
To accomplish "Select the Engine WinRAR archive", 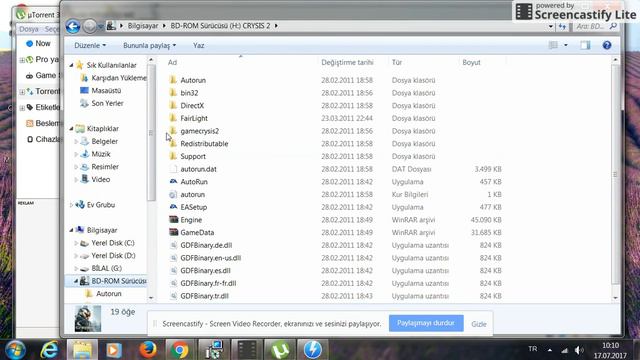I will click(x=191, y=220).
